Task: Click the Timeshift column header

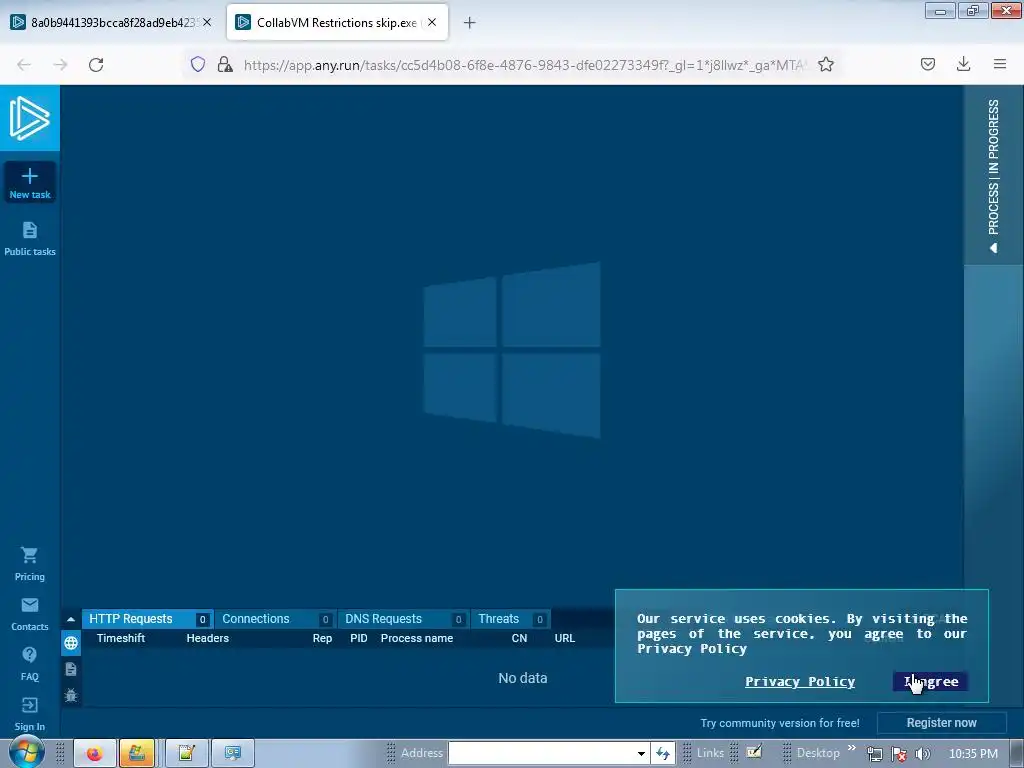Action: [x=121, y=638]
